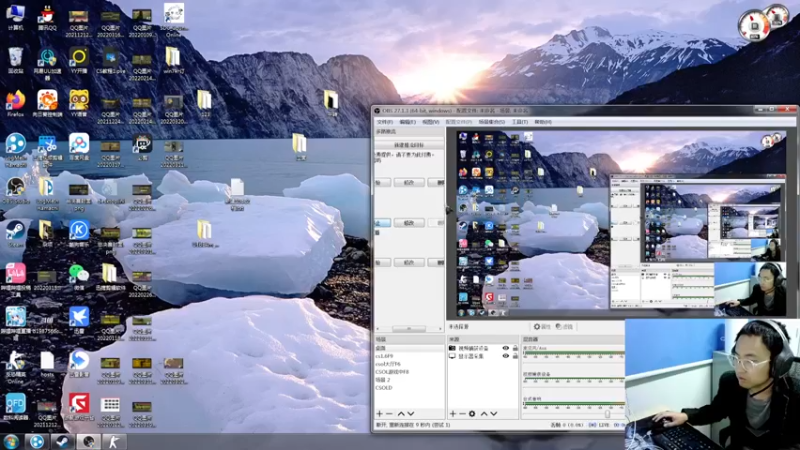Open OBS Studio desktop shortcut
Image resolution: width=800 pixels, height=450 pixels.
(16, 191)
